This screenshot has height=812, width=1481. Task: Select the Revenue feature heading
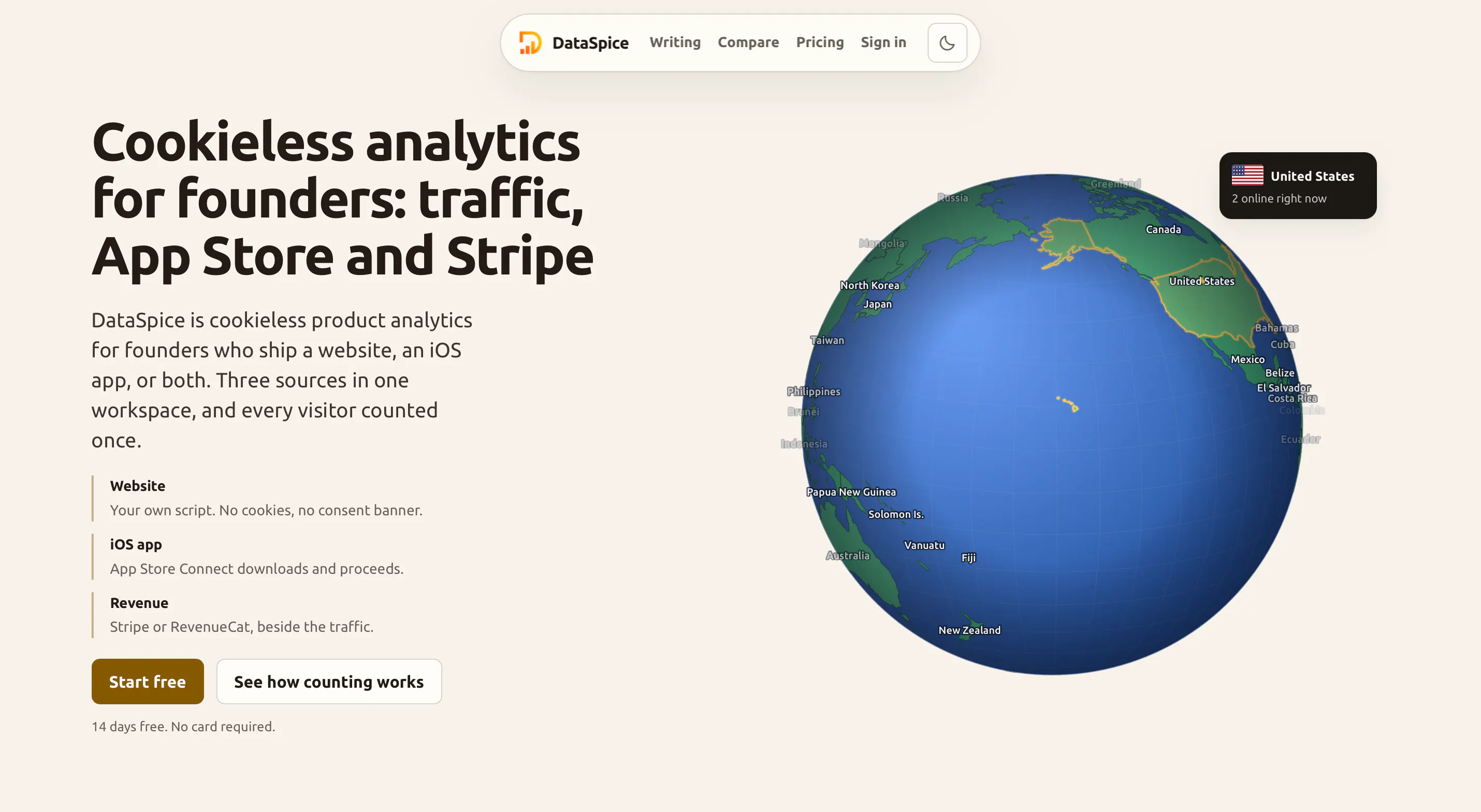tap(139, 603)
